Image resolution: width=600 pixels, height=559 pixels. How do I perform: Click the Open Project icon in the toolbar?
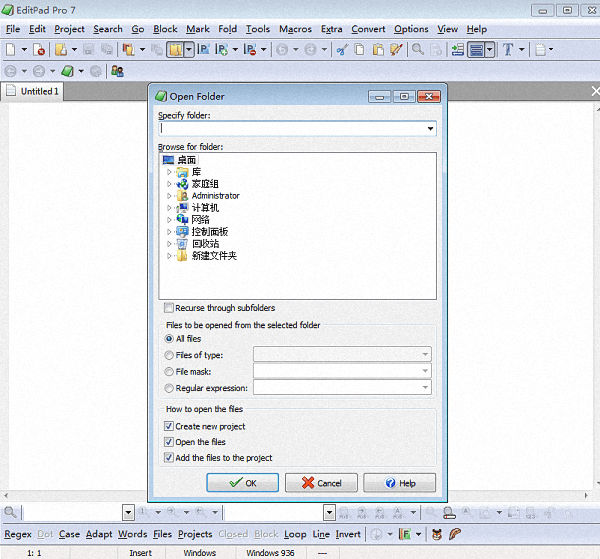[129, 49]
